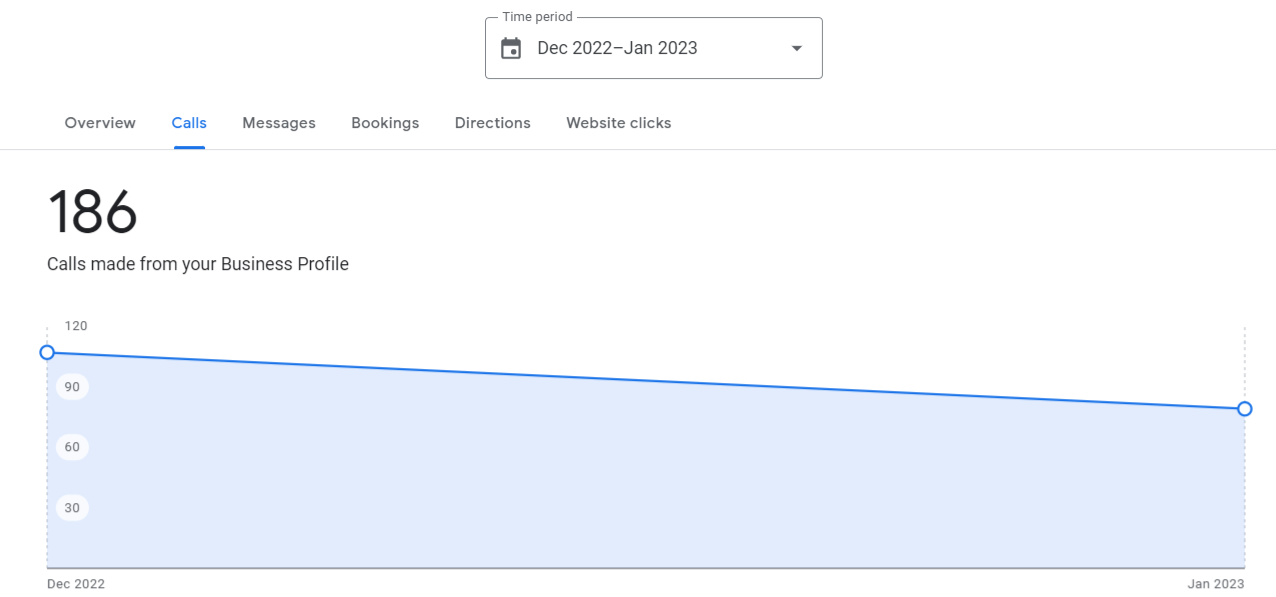
Task: Select the Calls tab
Action: click(189, 123)
